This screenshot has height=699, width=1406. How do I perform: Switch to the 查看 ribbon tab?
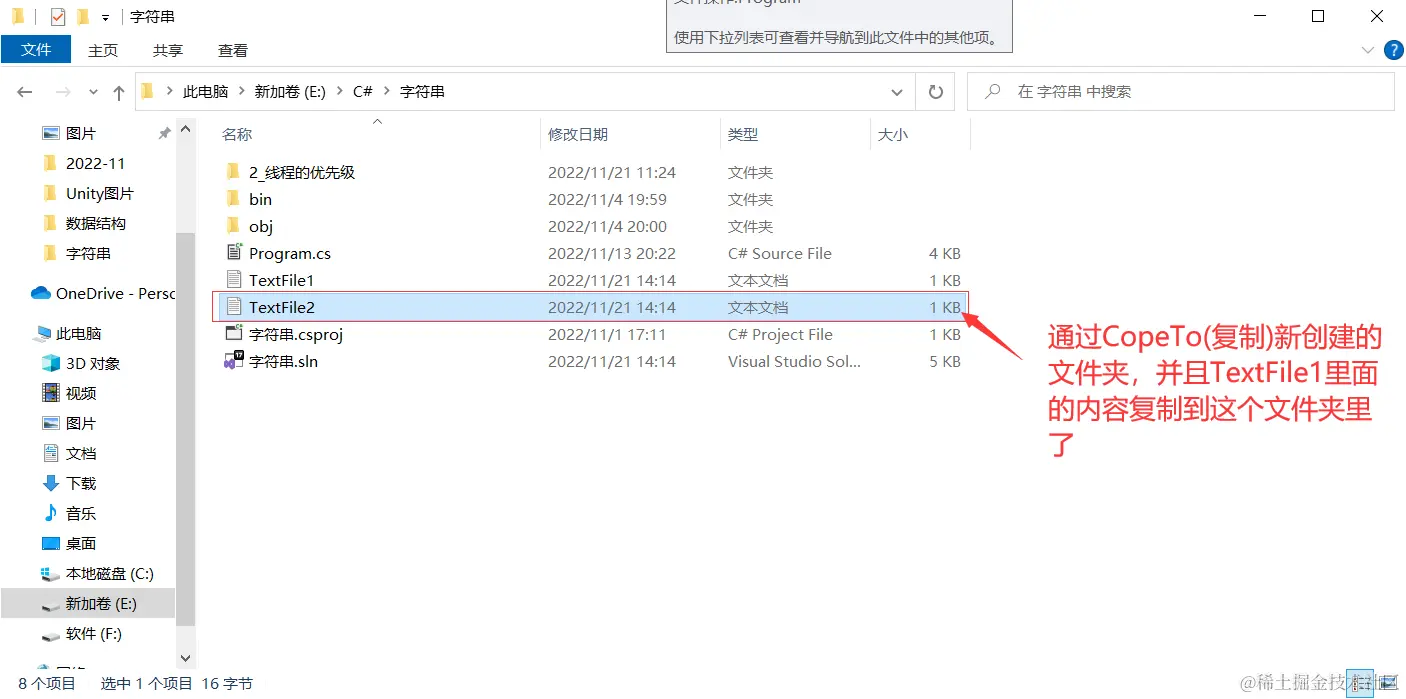point(232,49)
